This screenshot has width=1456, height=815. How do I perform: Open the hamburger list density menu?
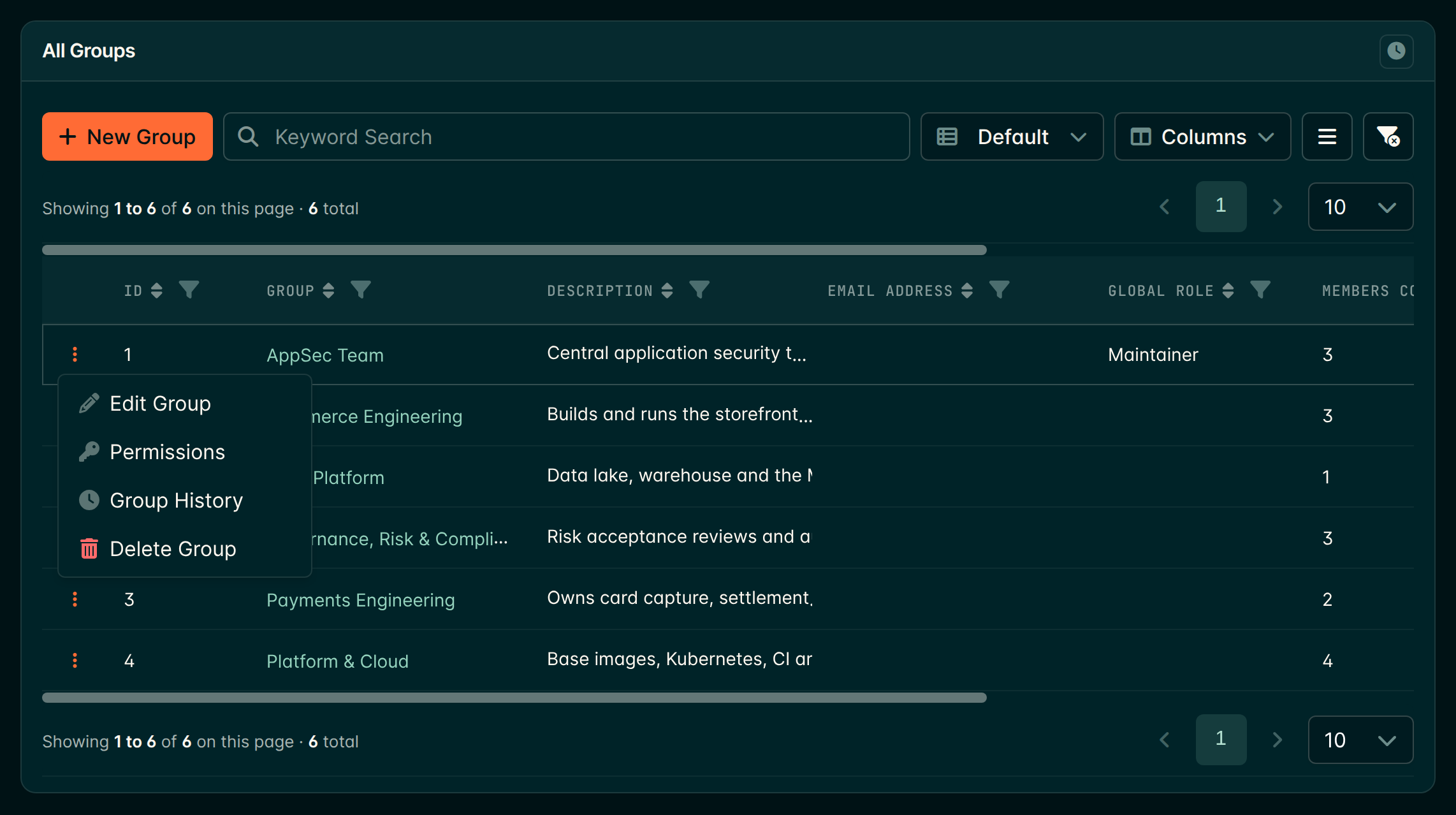(x=1327, y=136)
